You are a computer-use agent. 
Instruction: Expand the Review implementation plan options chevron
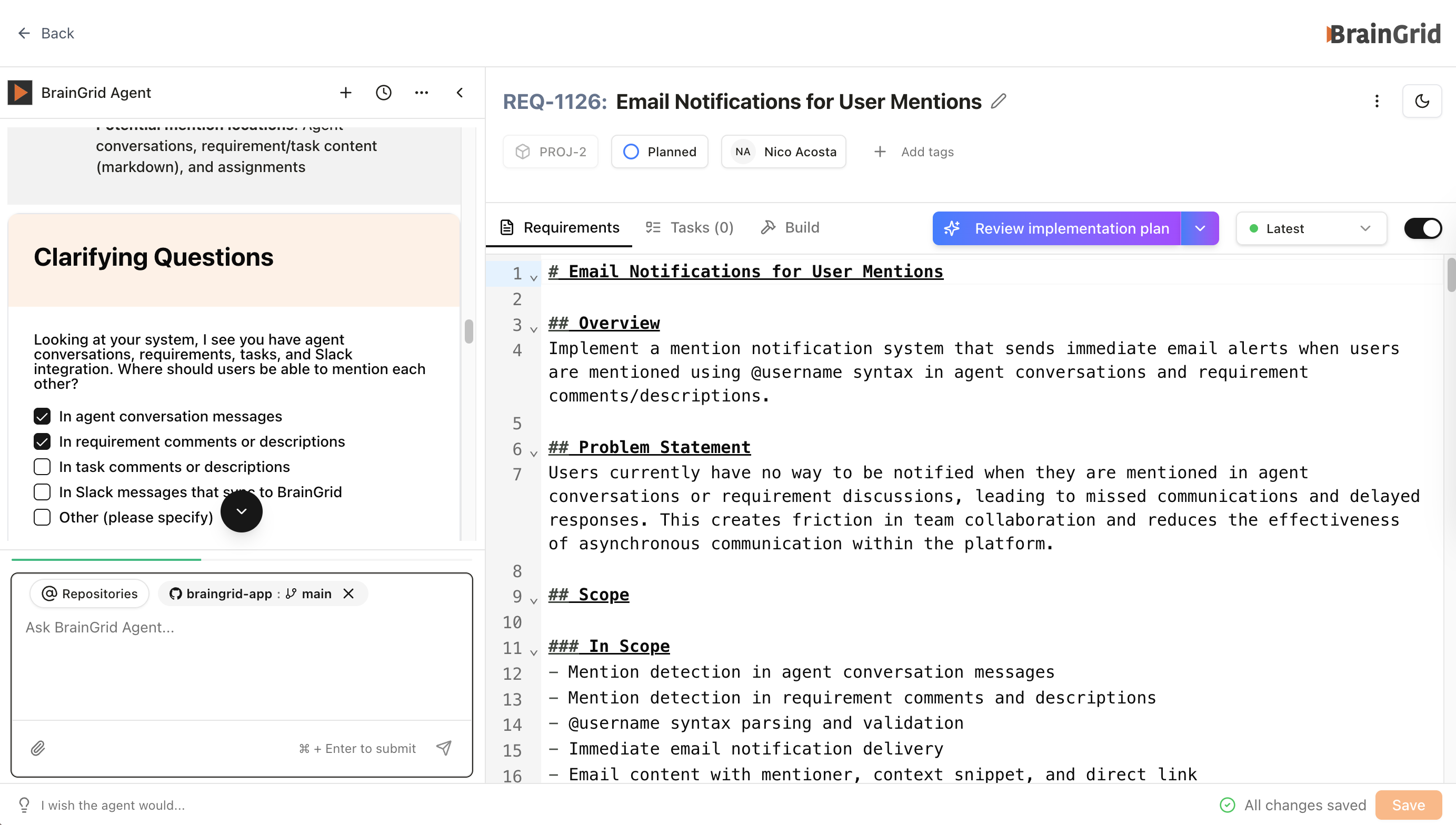(1200, 228)
